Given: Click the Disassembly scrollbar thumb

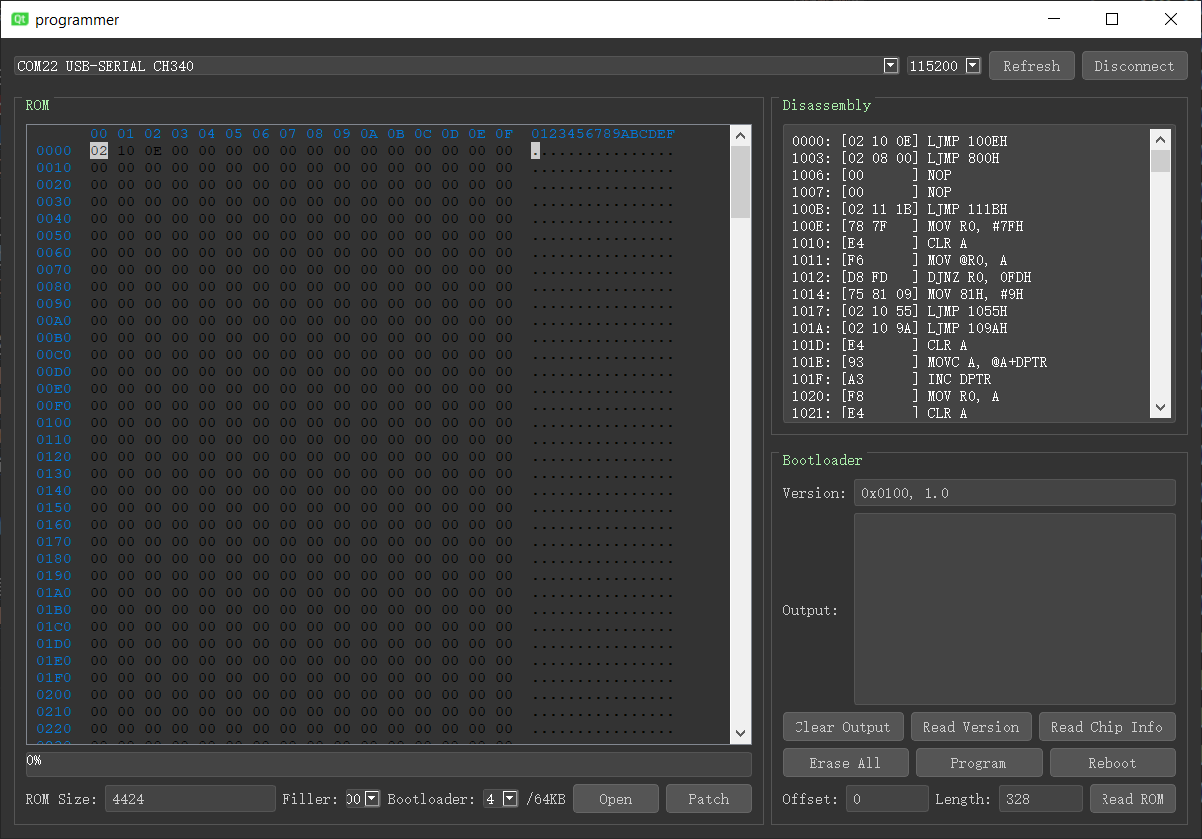Looking at the screenshot, I should pyautogui.click(x=1160, y=161).
